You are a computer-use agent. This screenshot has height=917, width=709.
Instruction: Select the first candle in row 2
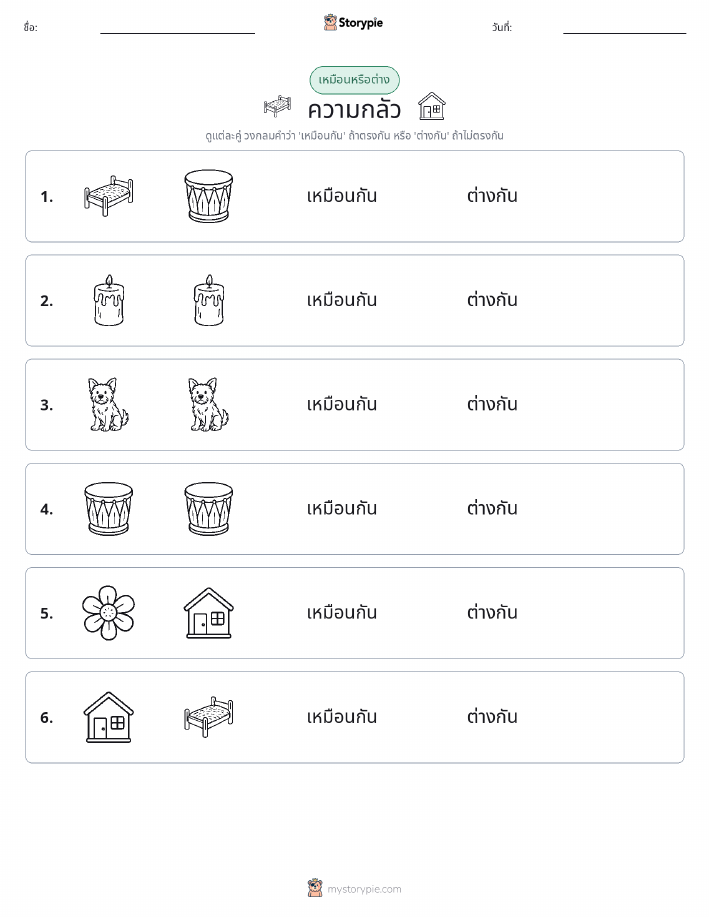pos(109,300)
